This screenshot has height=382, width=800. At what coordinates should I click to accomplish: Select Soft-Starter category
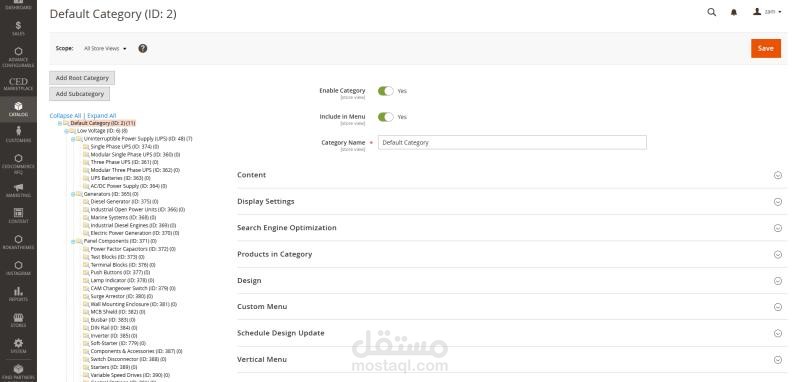(x=118, y=344)
